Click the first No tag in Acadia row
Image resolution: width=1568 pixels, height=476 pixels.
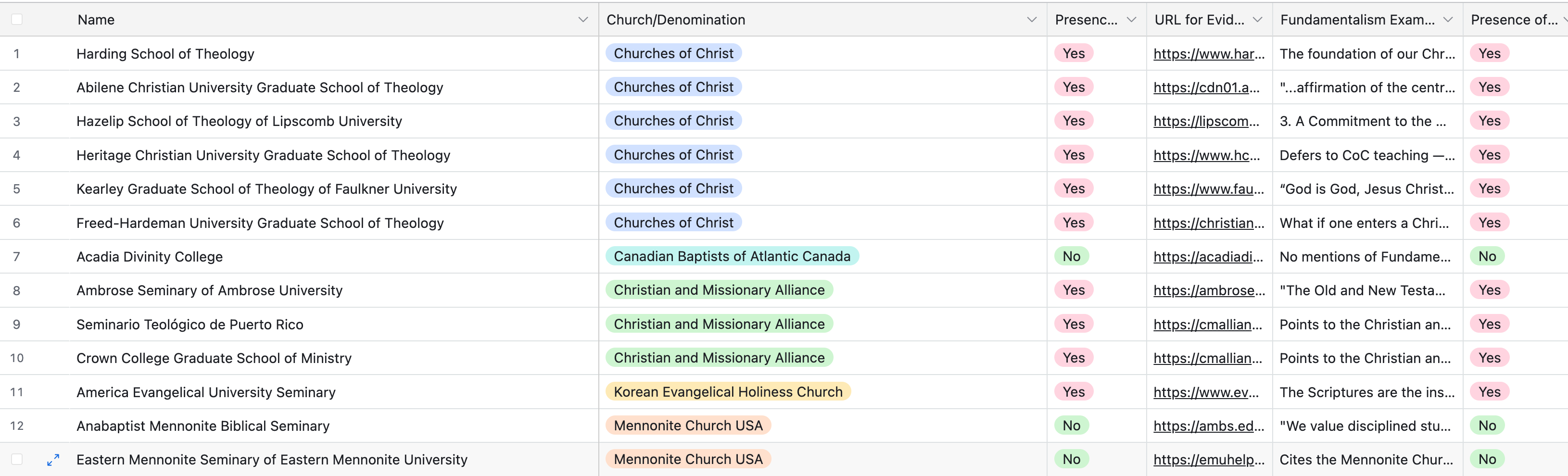pos(1071,256)
